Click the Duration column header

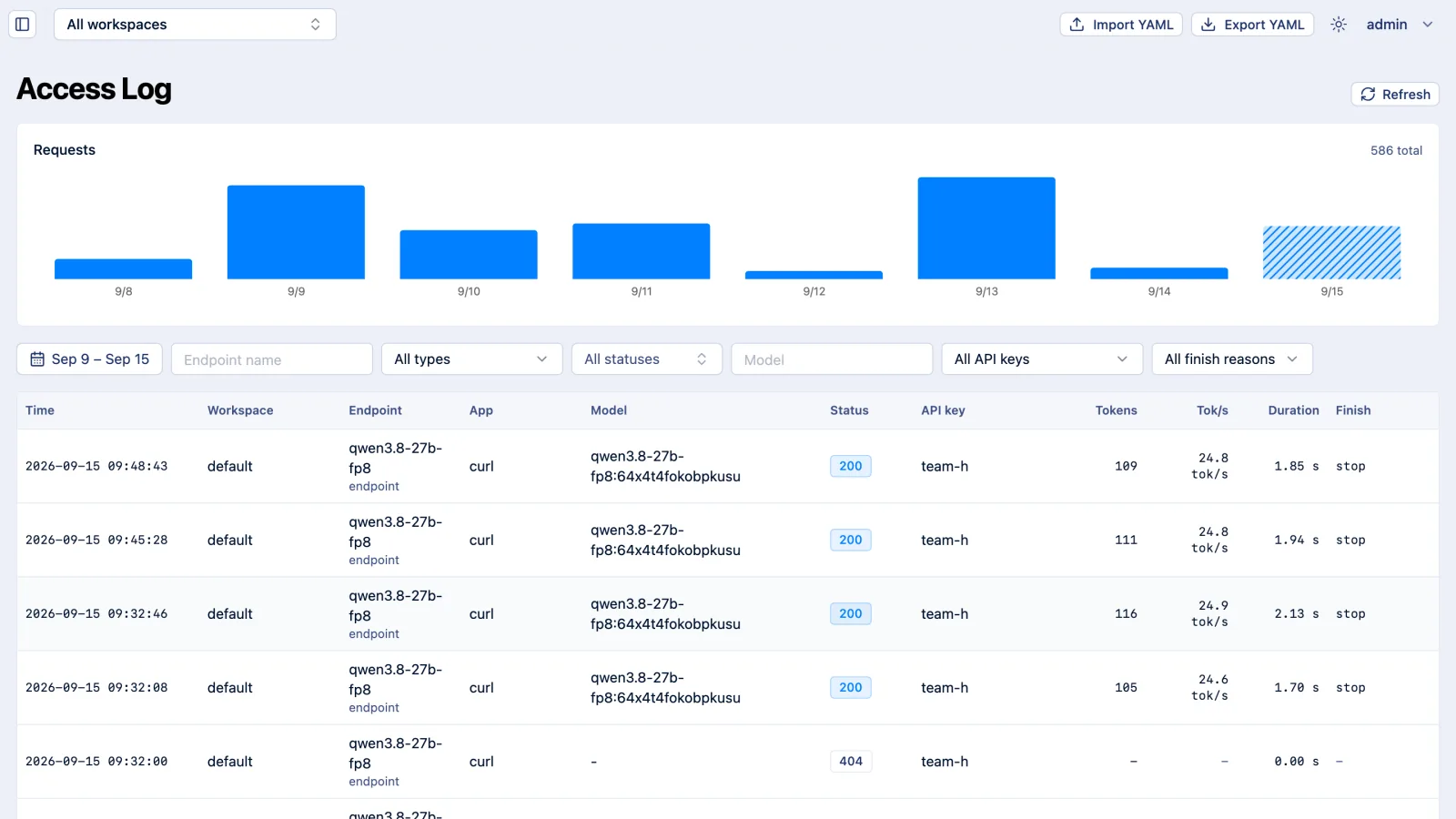coord(1293,410)
